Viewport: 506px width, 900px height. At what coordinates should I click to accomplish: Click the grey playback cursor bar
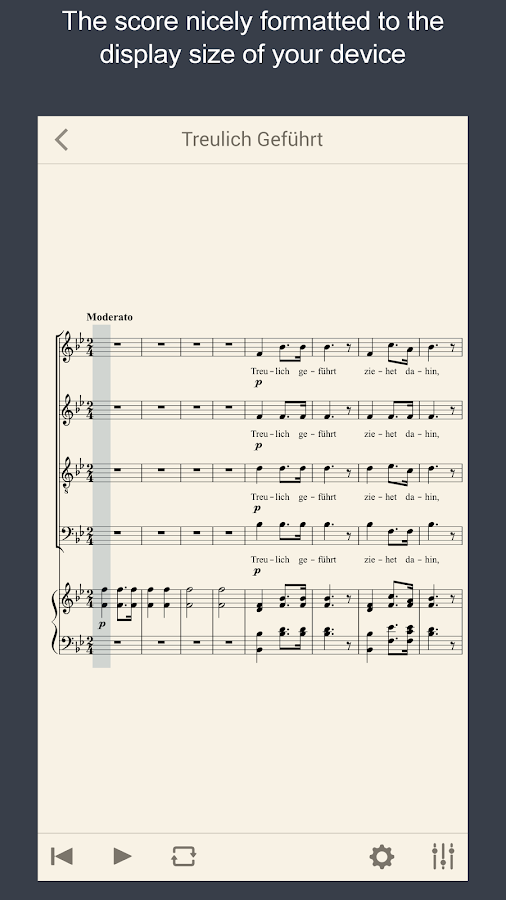click(102, 495)
